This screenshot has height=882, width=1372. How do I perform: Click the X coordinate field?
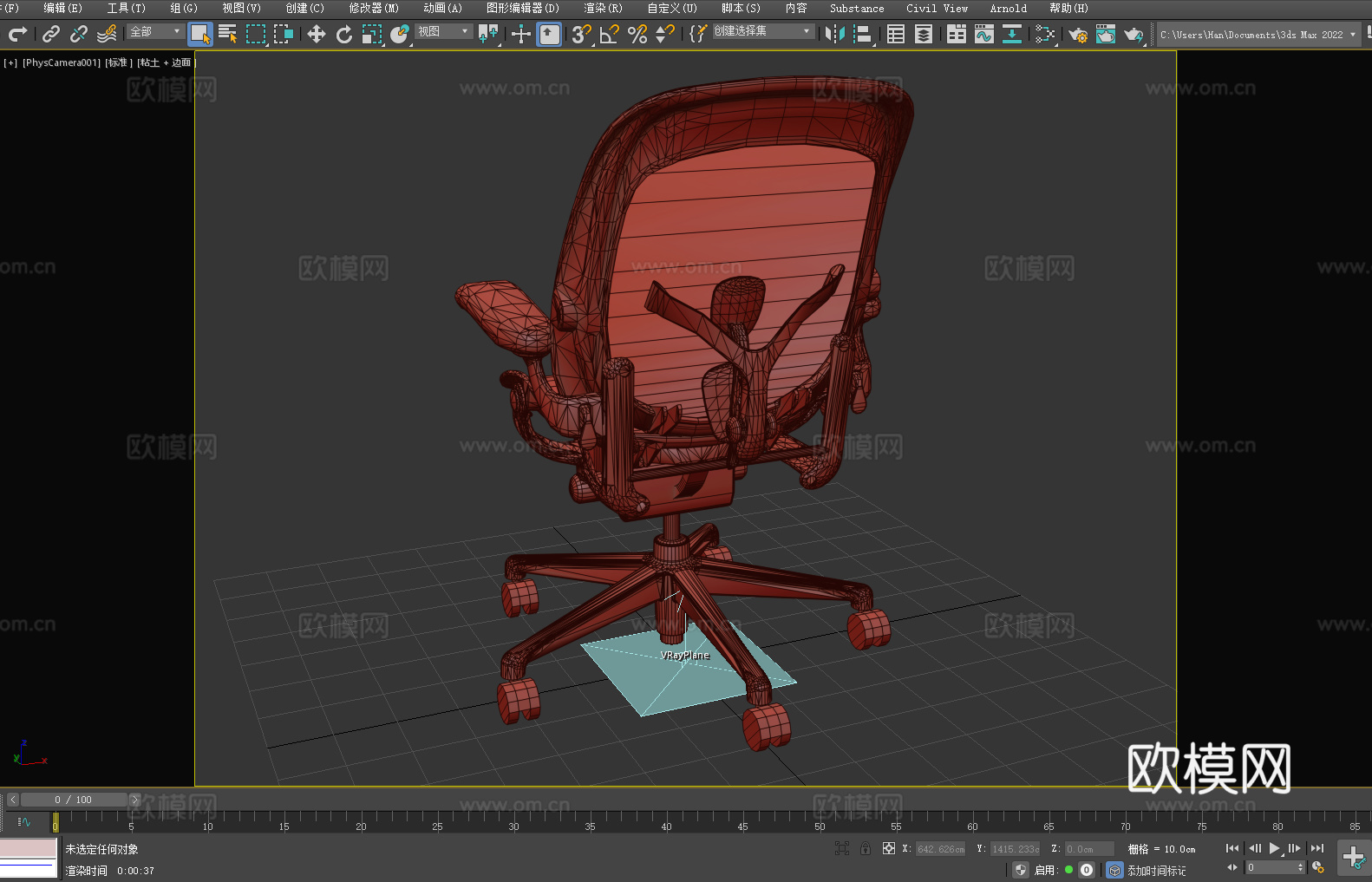pos(941,849)
